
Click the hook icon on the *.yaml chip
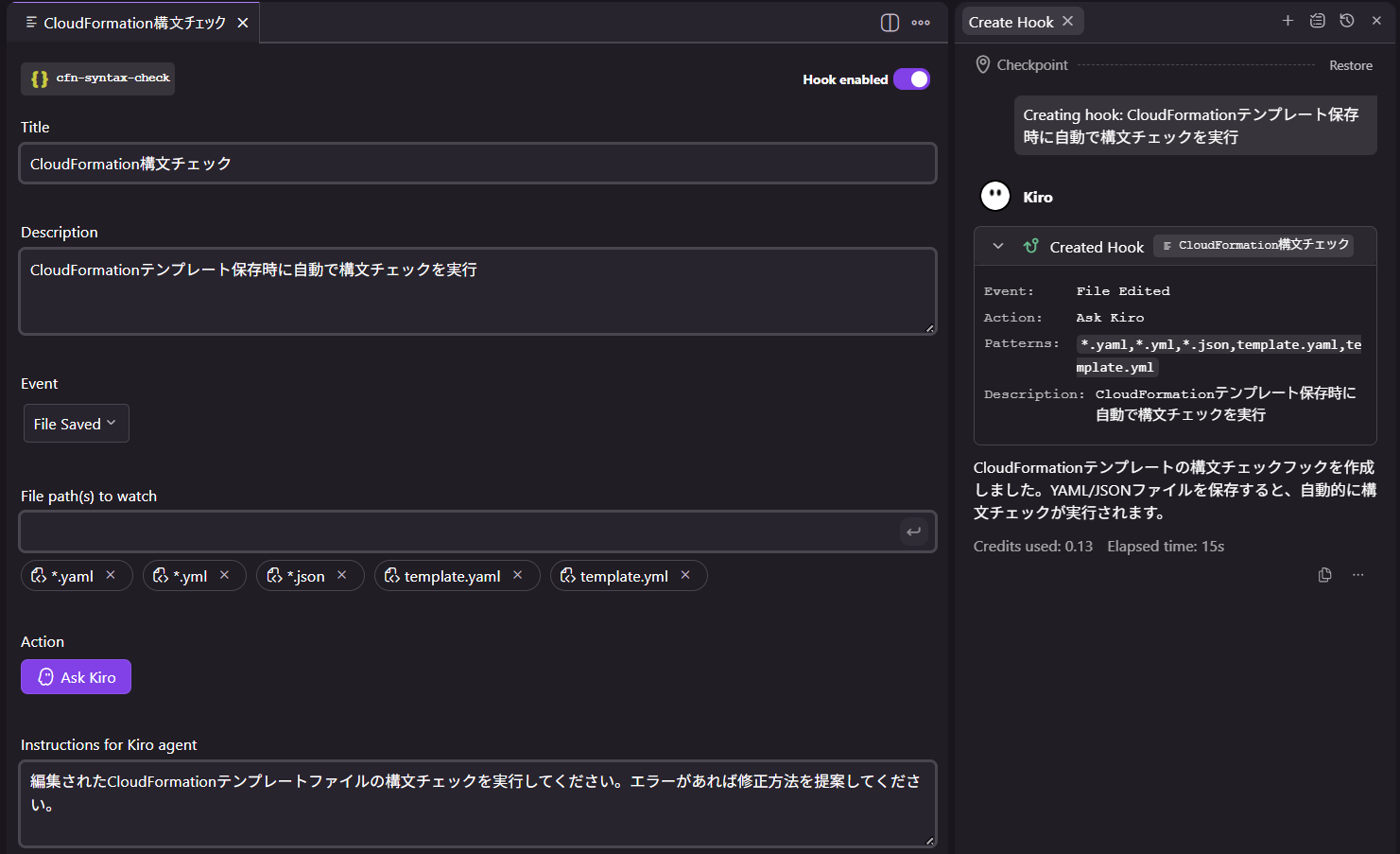coord(38,575)
